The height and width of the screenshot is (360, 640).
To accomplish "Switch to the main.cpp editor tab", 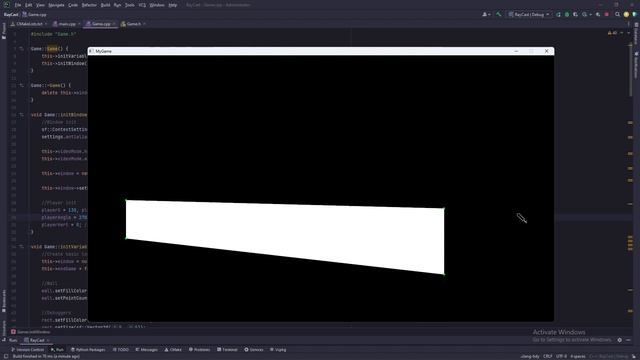I will (67, 24).
